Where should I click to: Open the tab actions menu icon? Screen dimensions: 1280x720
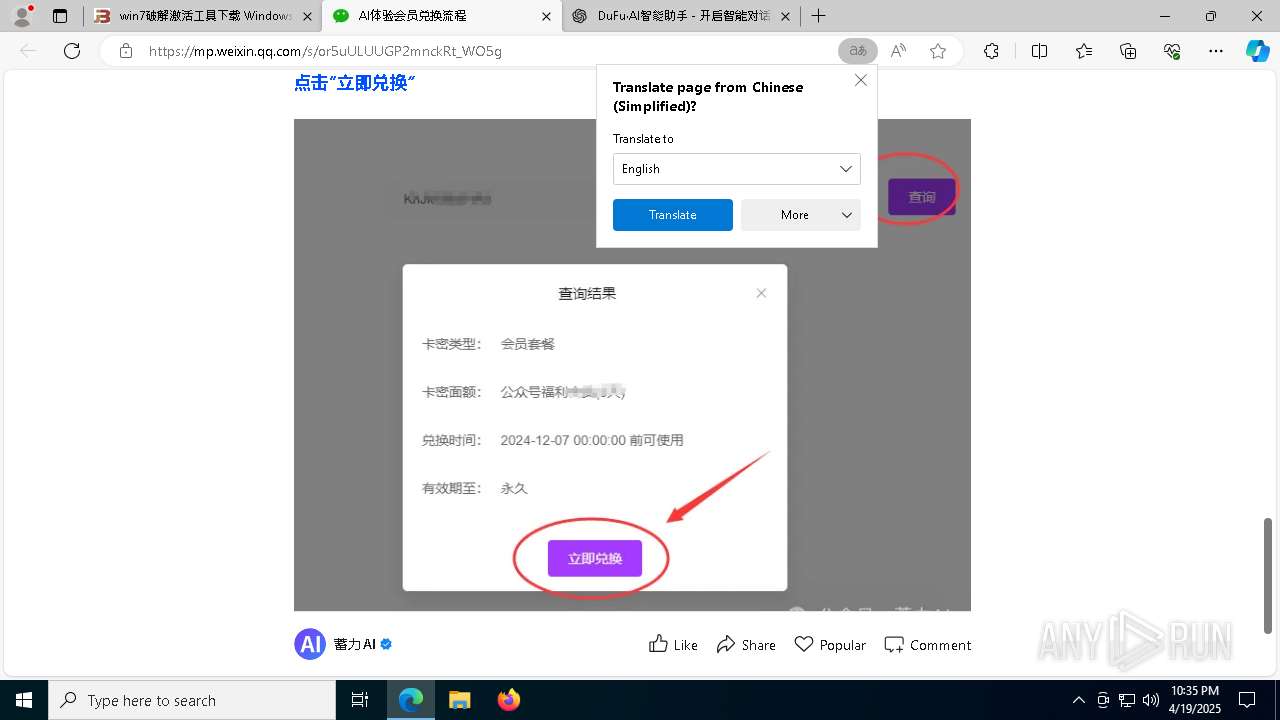60,16
